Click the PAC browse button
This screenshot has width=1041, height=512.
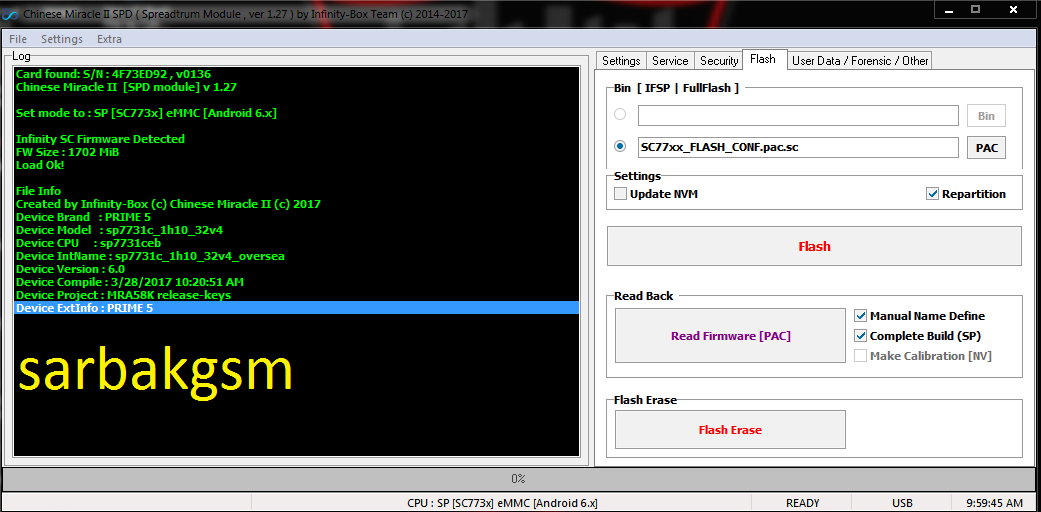pyautogui.click(x=986, y=147)
